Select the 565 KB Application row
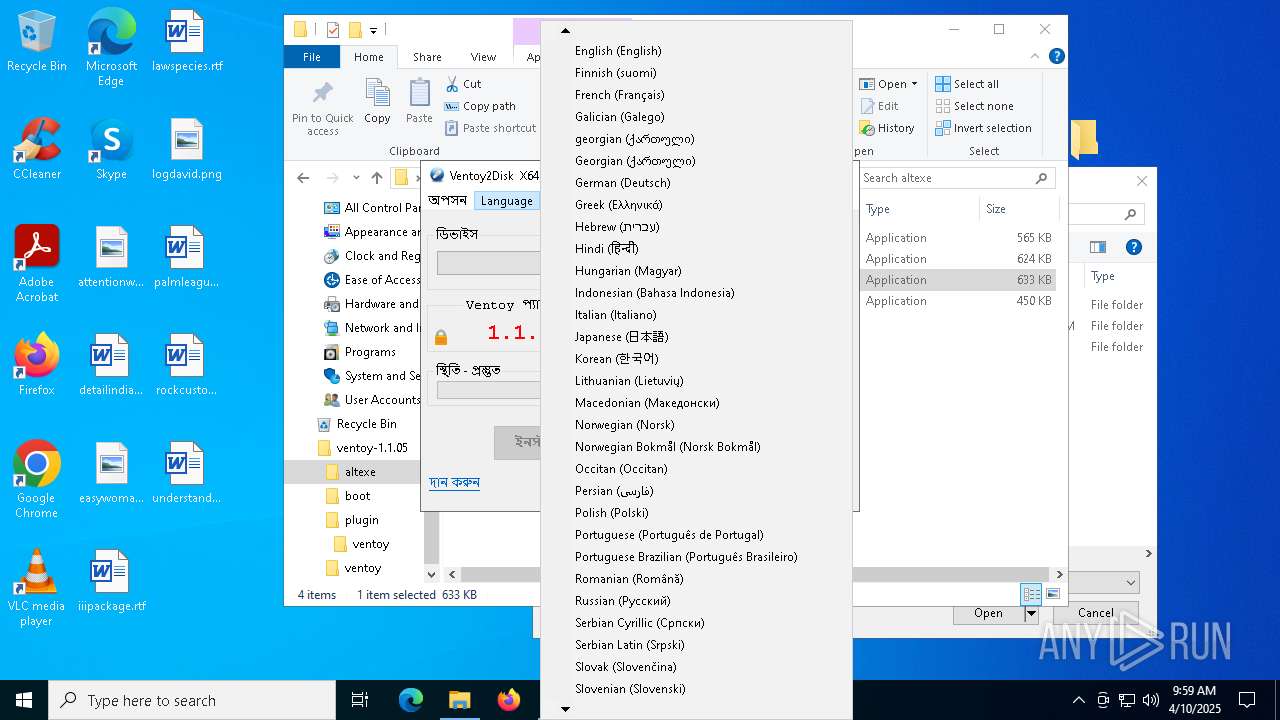This screenshot has width=1280, height=720. (x=958, y=238)
